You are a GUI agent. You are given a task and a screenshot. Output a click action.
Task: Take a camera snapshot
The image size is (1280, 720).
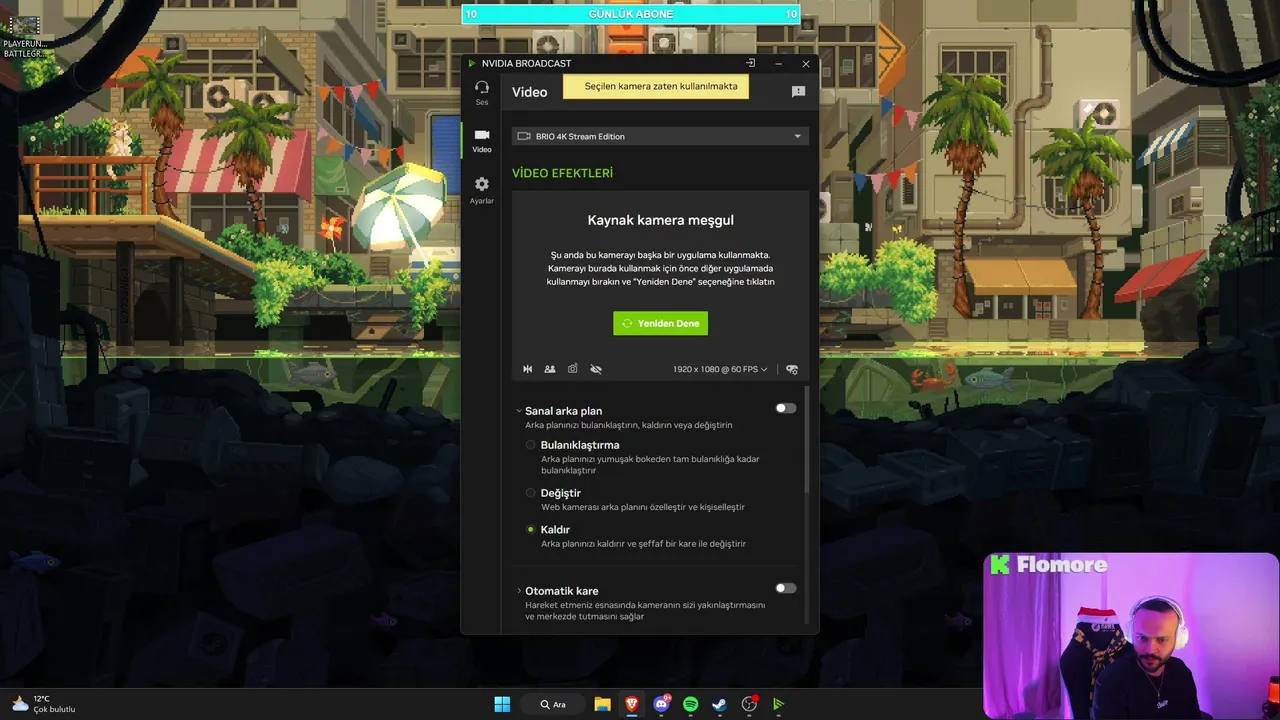coord(573,369)
